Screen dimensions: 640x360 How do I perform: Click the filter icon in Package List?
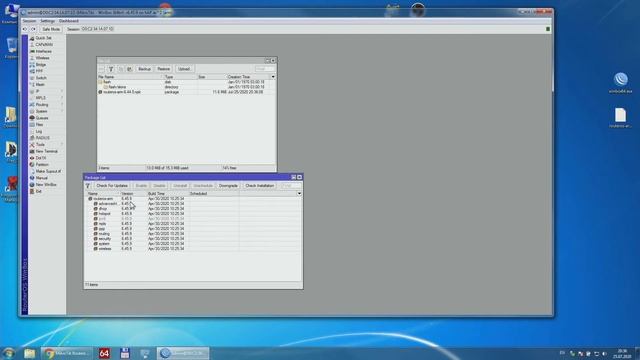88,186
